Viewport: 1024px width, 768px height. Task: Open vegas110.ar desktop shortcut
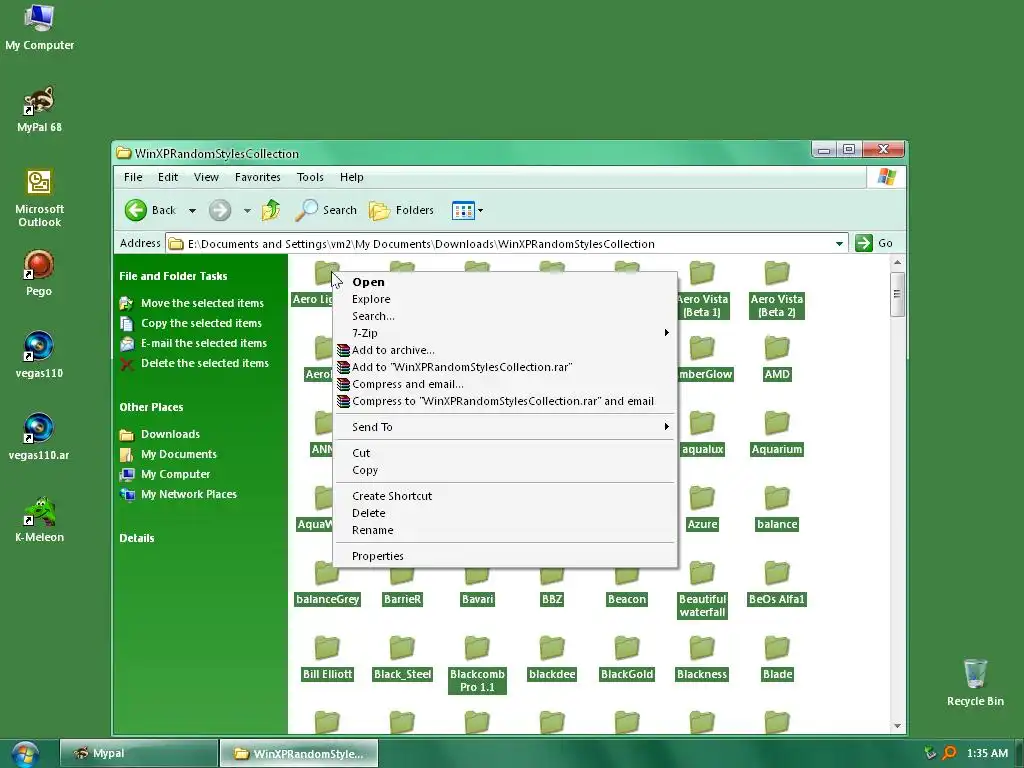point(39,438)
